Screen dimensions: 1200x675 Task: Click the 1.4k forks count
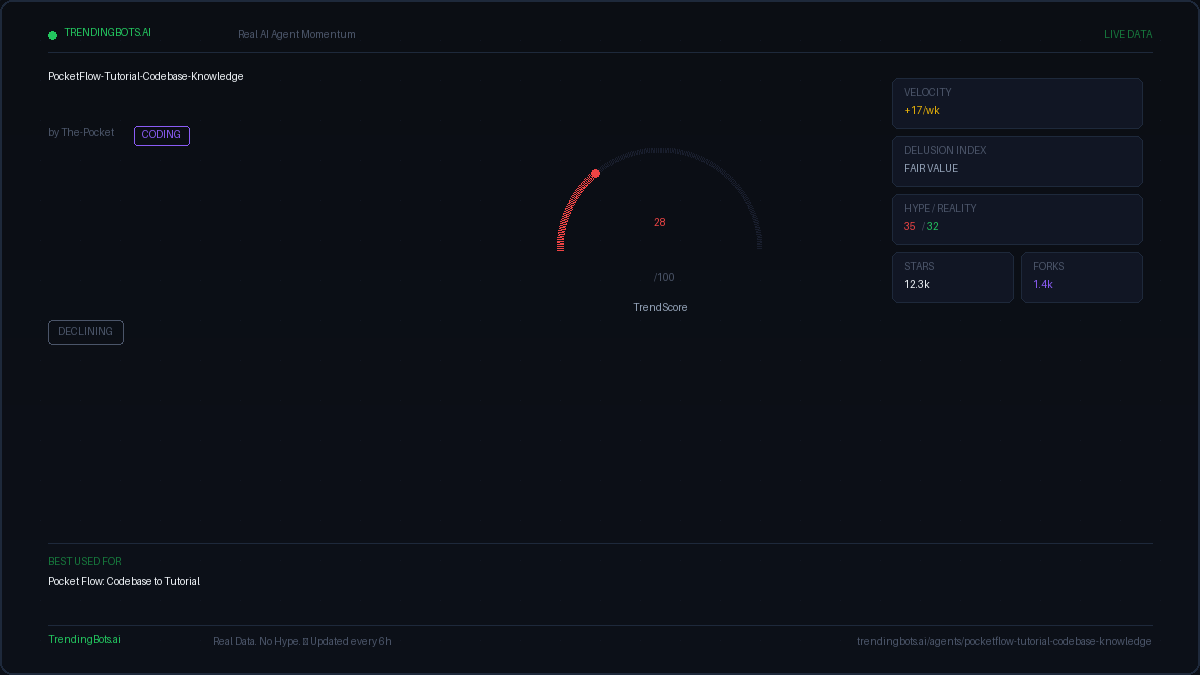coord(1043,284)
